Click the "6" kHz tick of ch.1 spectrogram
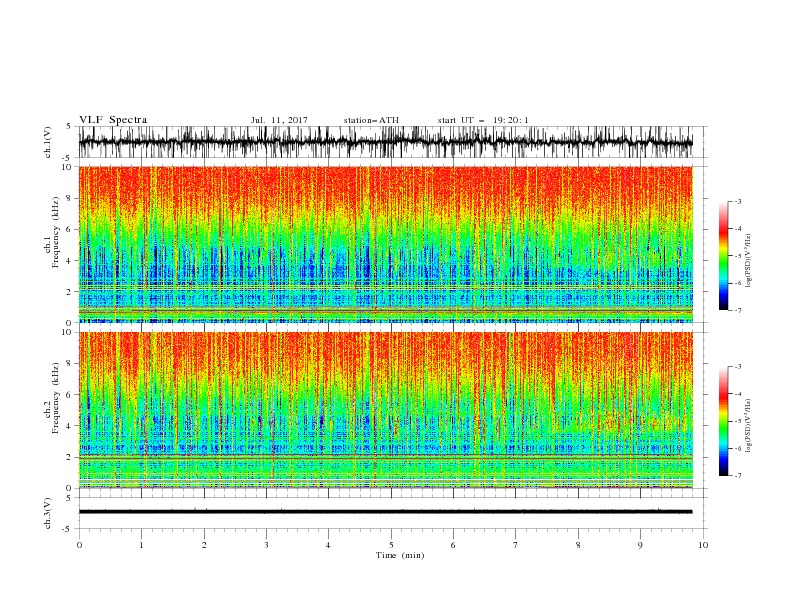Screen dimensions: 792x612 (x=69, y=229)
